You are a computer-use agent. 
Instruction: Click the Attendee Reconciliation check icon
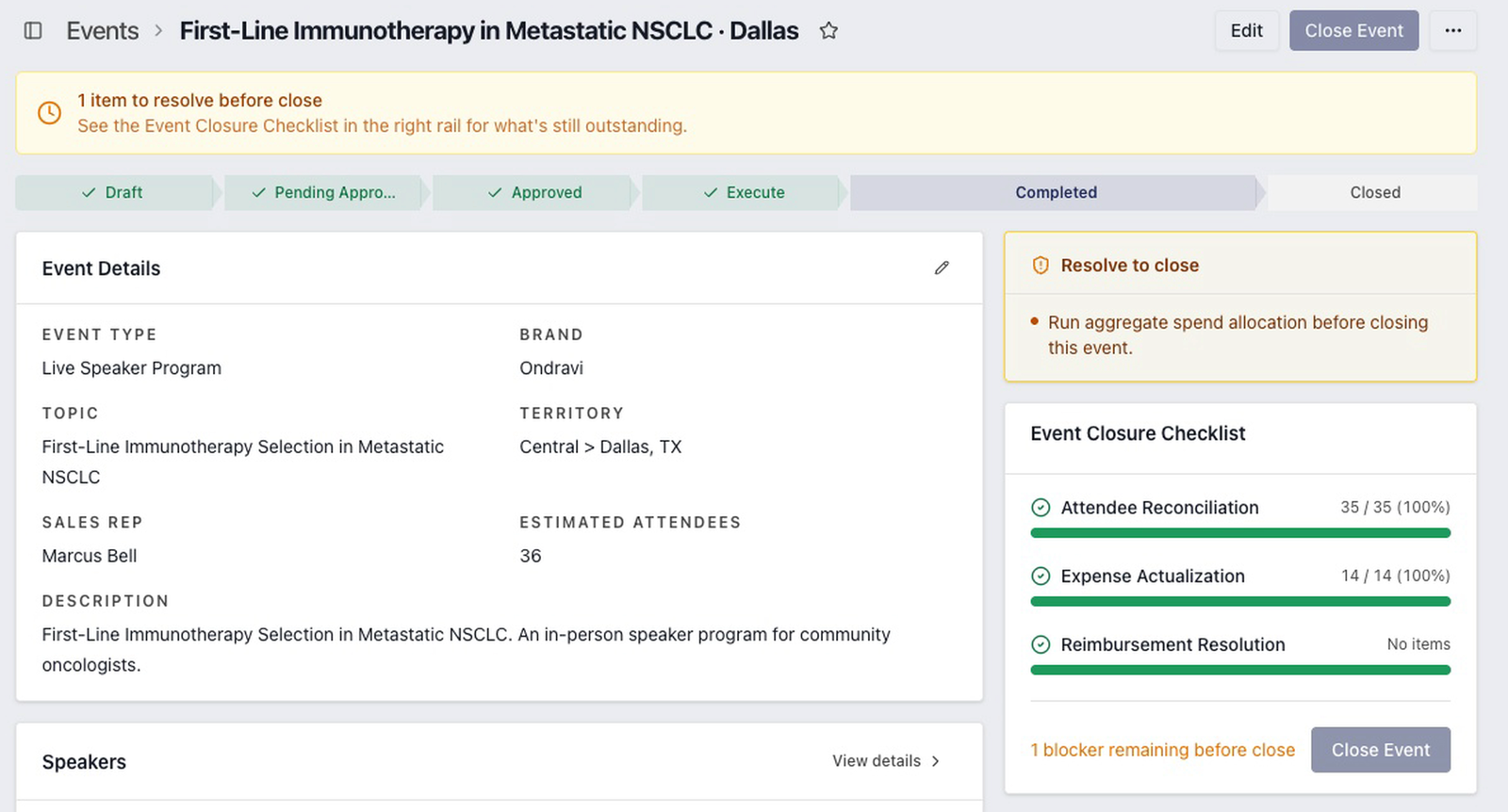tap(1041, 508)
